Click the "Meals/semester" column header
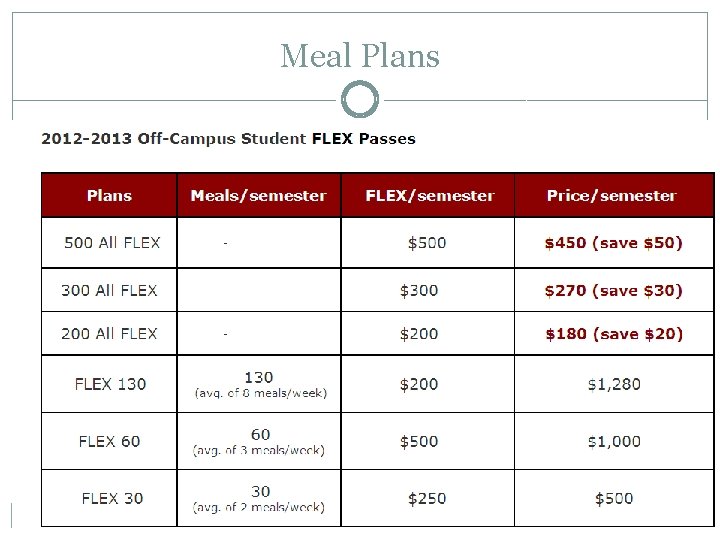The image size is (720, 540). pyautogui.click(x=258, y=196)
